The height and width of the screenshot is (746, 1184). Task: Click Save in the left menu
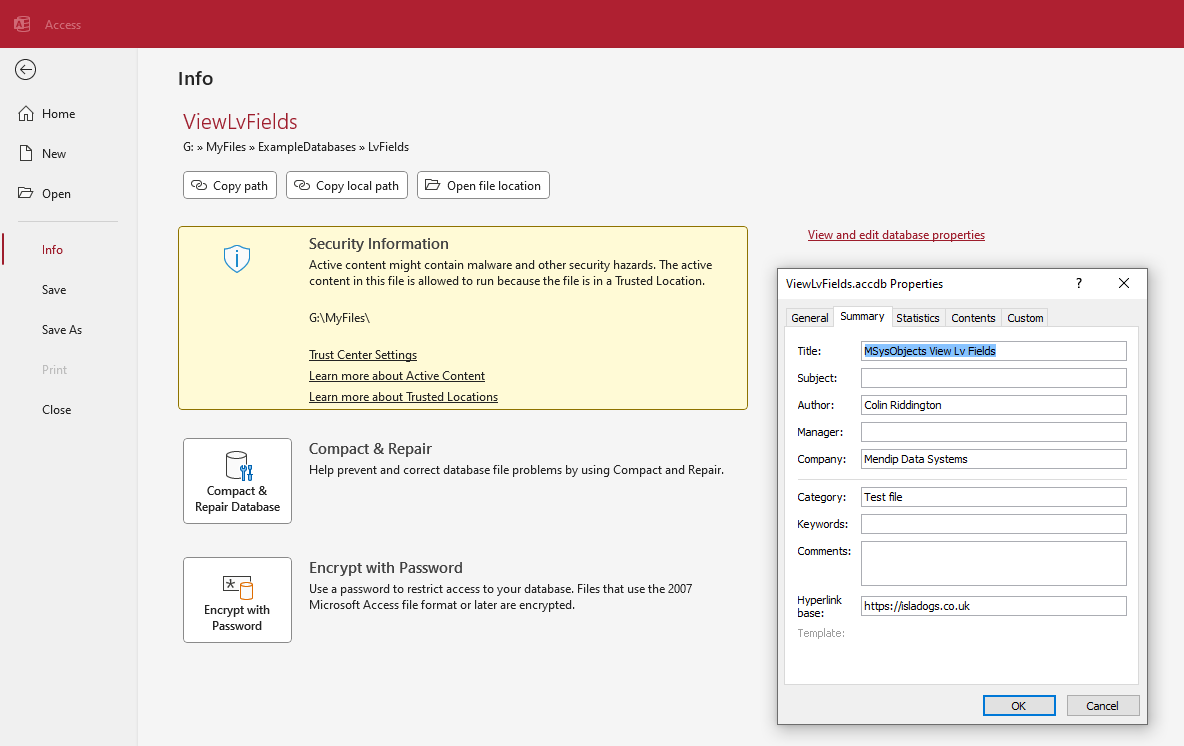tap(54, 290)
